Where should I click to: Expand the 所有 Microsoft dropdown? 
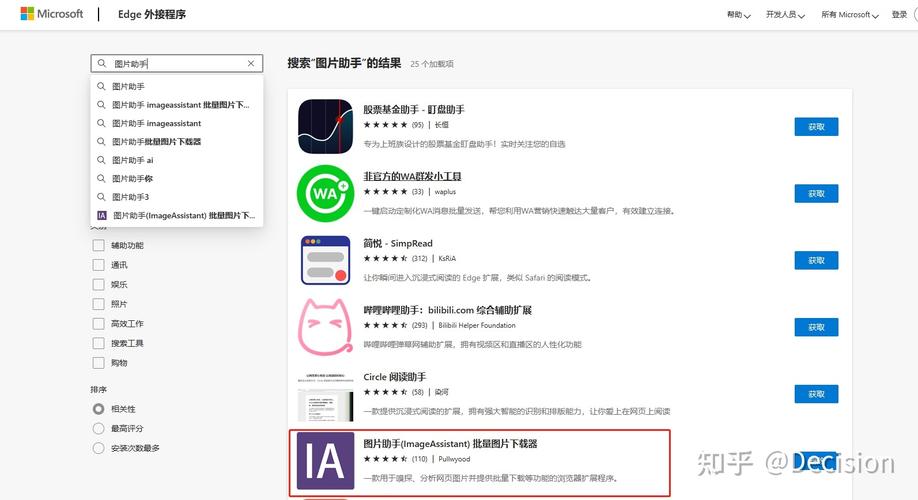(x=850, y=15)
